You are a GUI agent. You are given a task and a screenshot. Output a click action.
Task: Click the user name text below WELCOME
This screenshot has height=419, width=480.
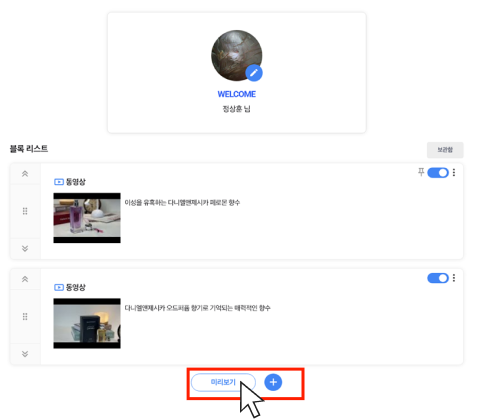[x=237, y=109]
